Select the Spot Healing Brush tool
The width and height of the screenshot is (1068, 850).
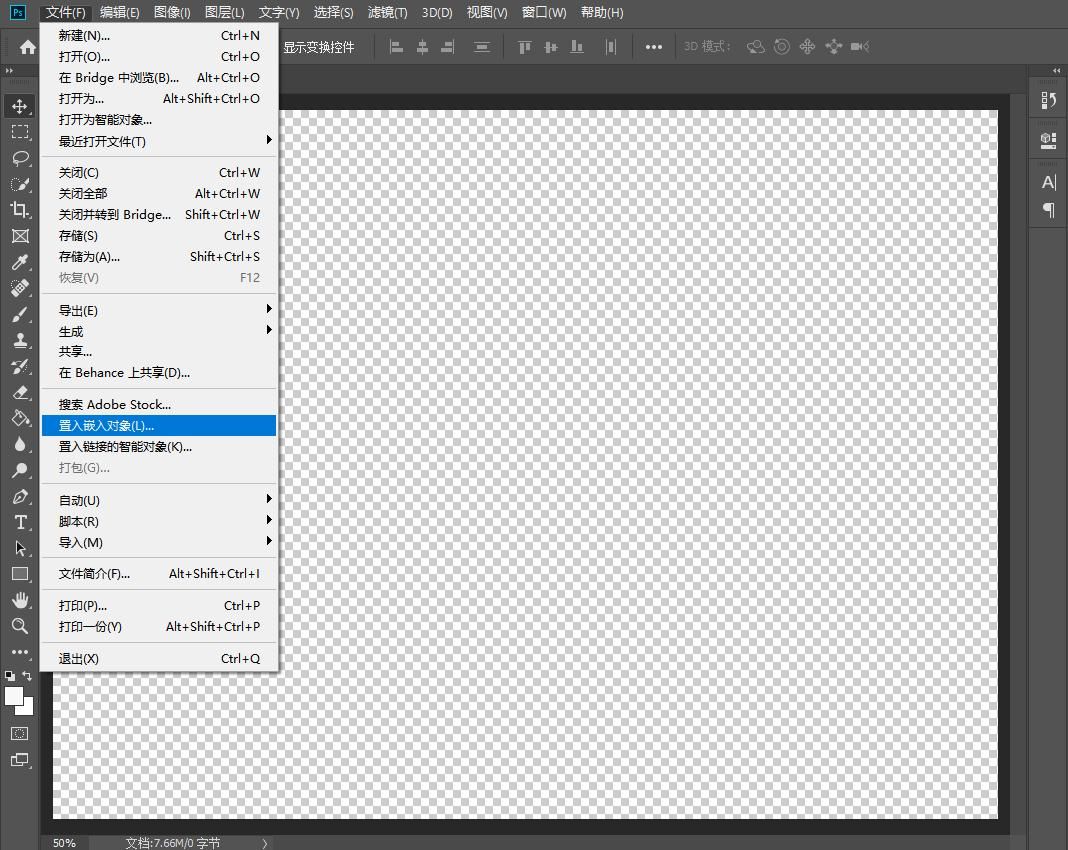20,288
